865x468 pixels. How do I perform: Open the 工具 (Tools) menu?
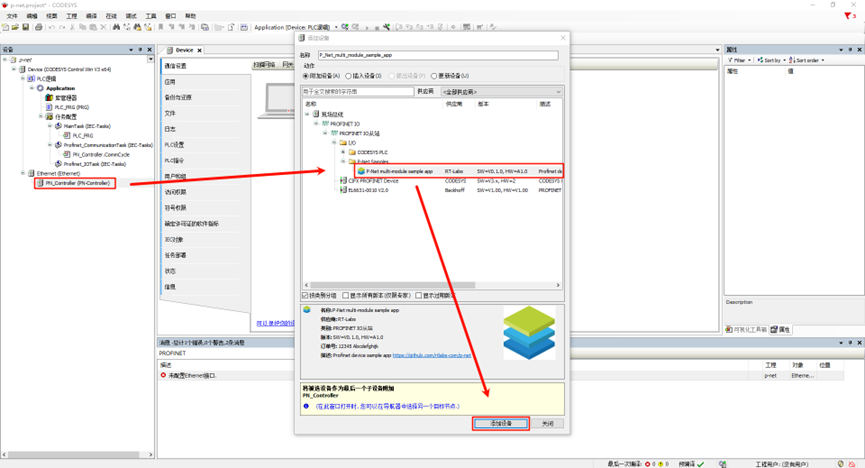[151, 16]
